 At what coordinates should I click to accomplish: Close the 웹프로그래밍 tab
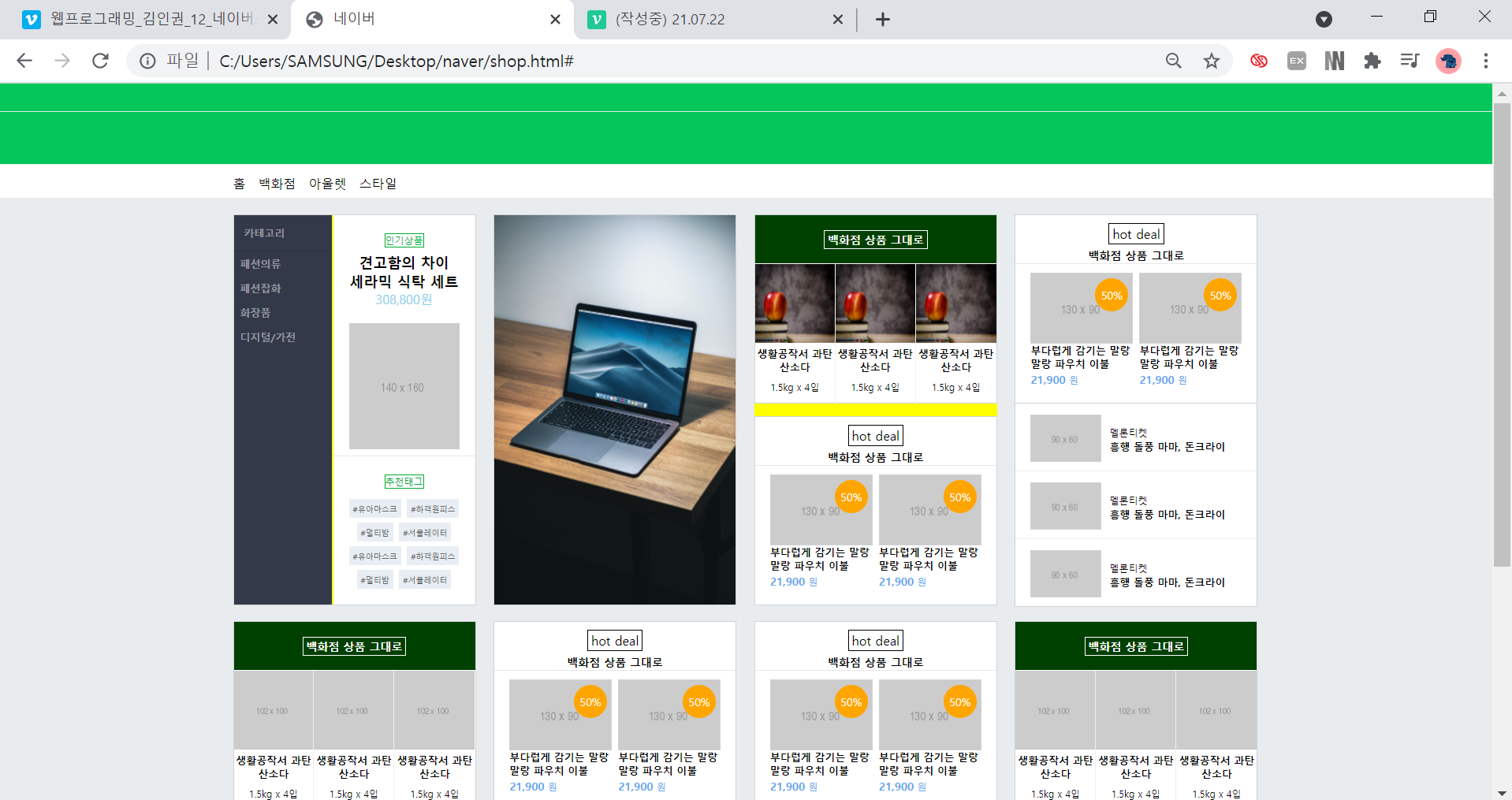273,20
